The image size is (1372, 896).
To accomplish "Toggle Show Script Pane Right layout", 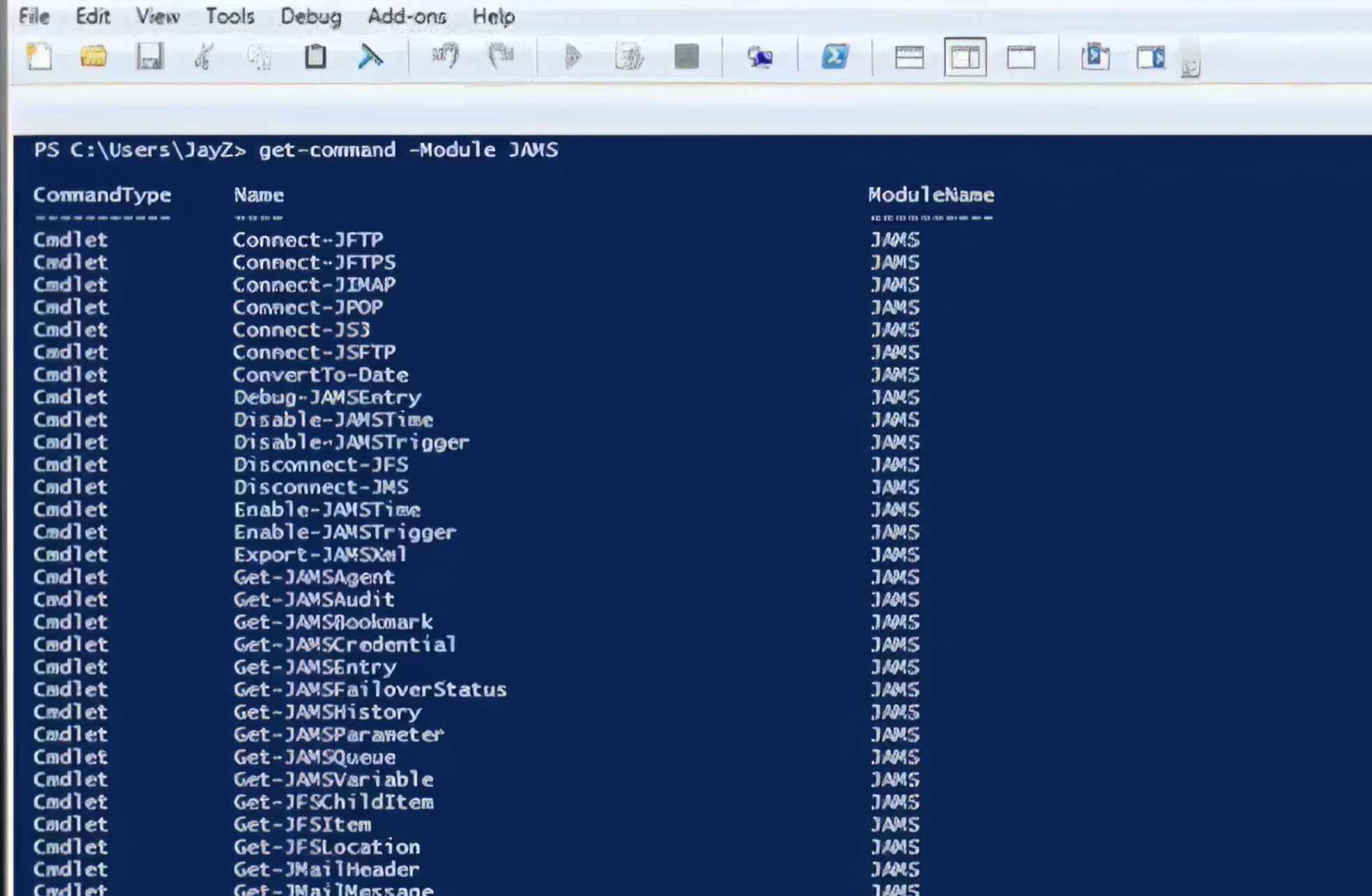I will (x=964, y=59).
